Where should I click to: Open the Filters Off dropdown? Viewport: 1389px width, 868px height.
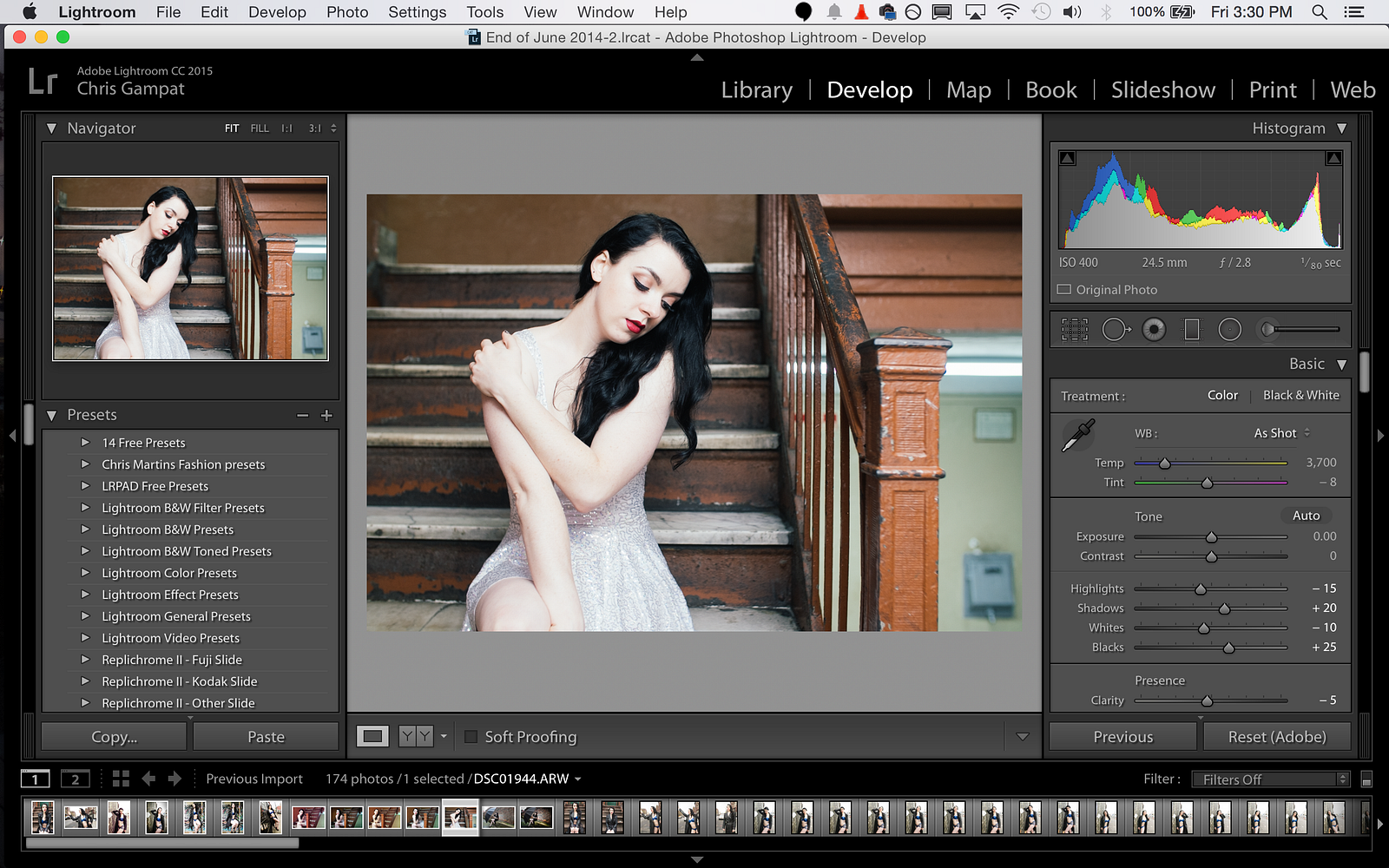coord(1270,779)
